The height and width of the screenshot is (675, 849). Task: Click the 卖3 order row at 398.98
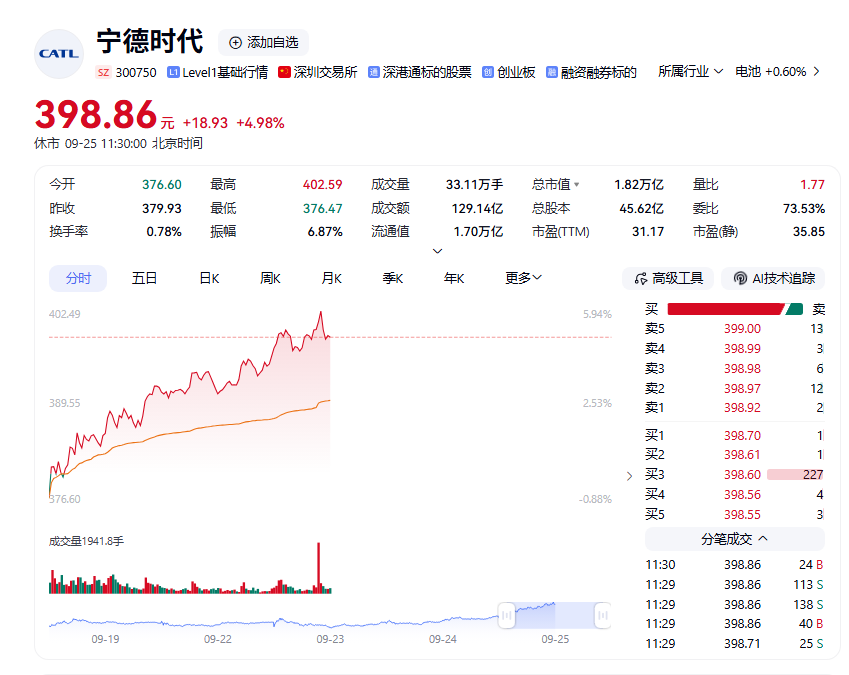point(734,369)
